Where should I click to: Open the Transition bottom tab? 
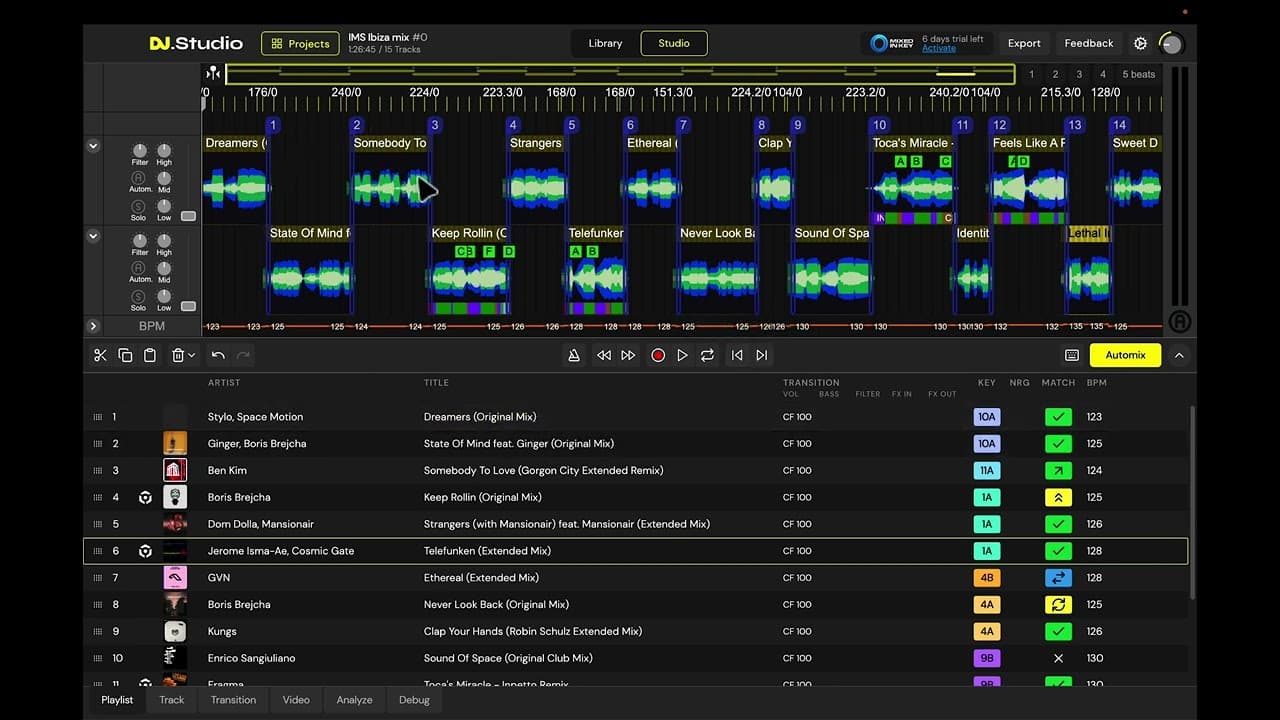233,700
